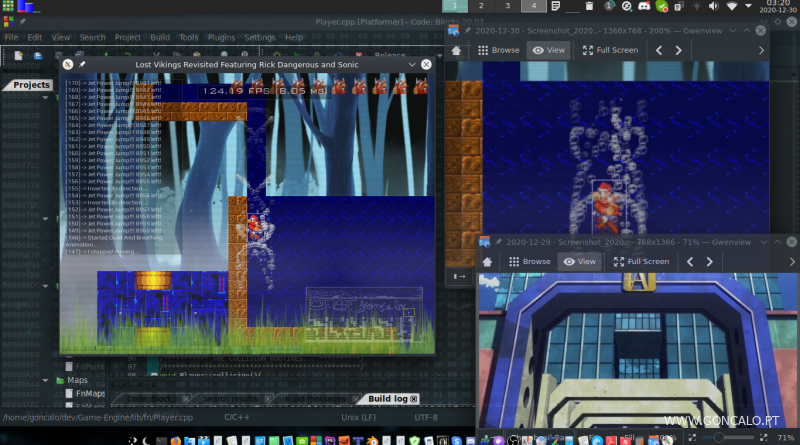This screenshot has height=445, width=800.
Task: Open Code::Blocks Tools menu
Action: [x=188, y=37]
